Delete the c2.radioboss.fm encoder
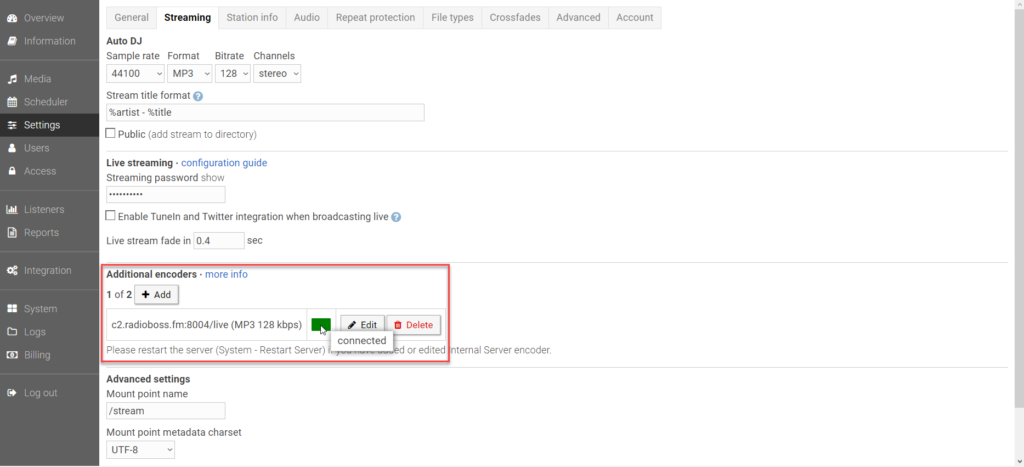Image resolution: width=1024 pixels, height=467 pixels. coord(413,325)
